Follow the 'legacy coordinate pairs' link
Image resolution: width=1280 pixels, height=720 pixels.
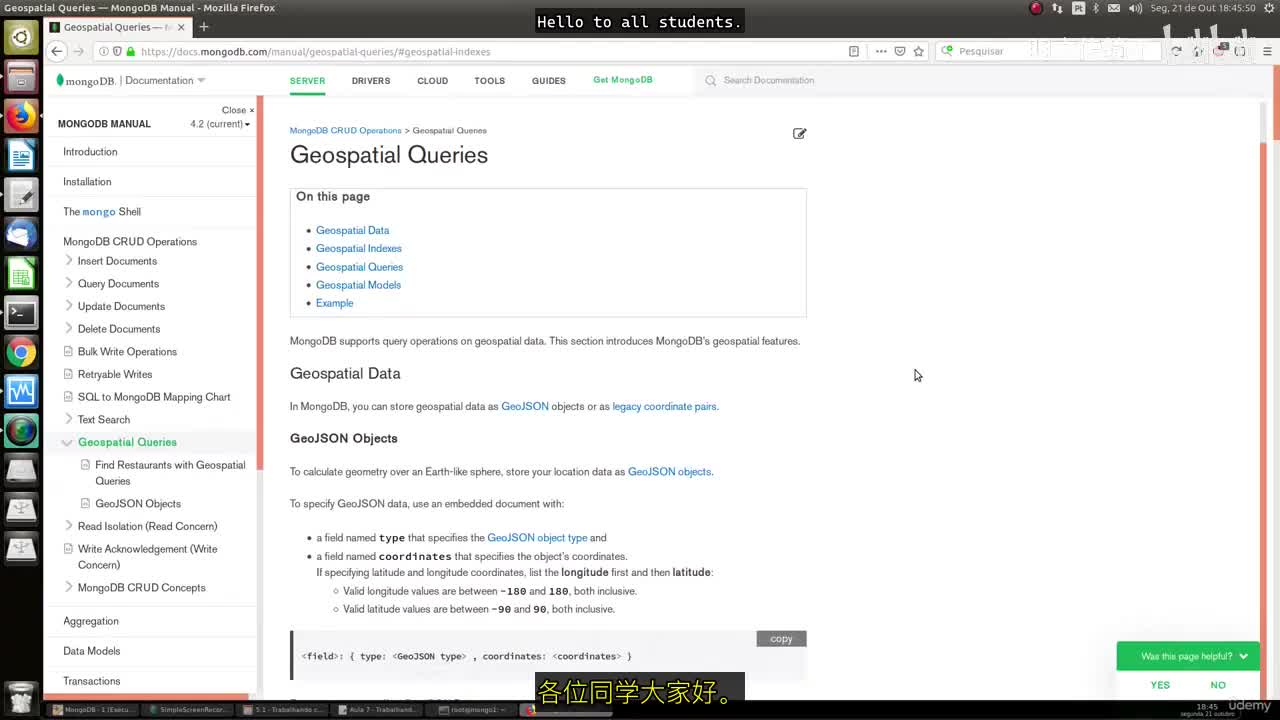pos(664,407)
